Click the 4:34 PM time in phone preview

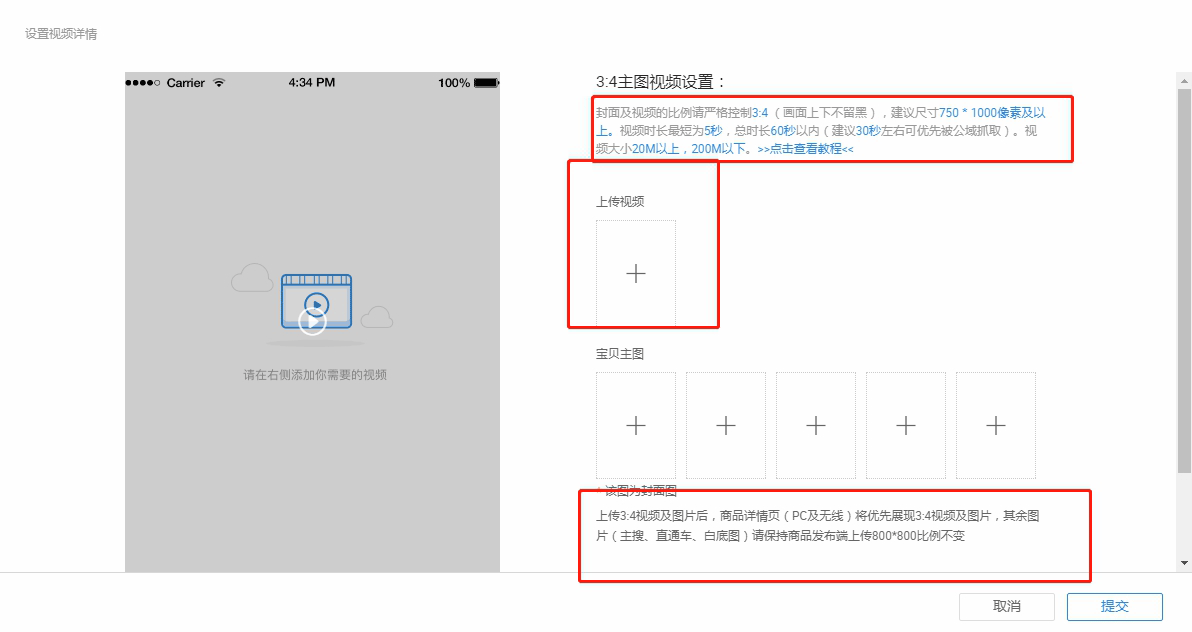311,83
